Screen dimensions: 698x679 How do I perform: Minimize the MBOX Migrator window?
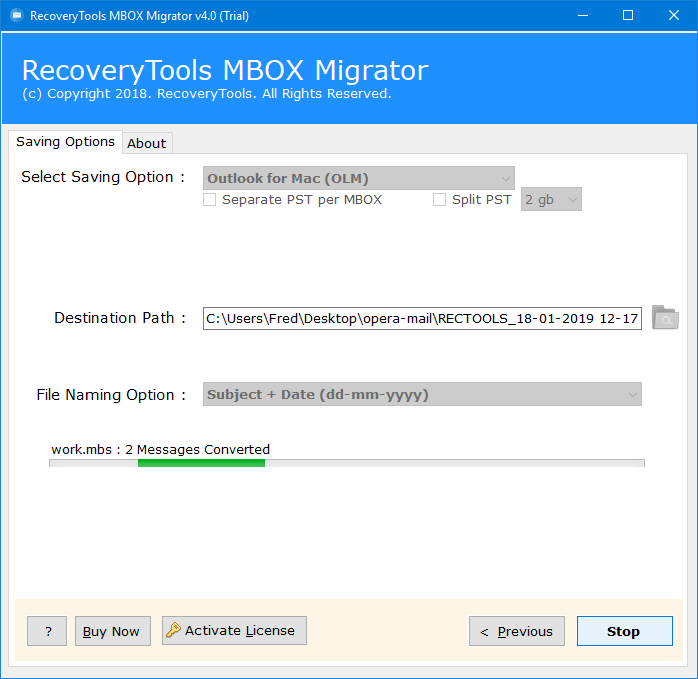[583, 16]
